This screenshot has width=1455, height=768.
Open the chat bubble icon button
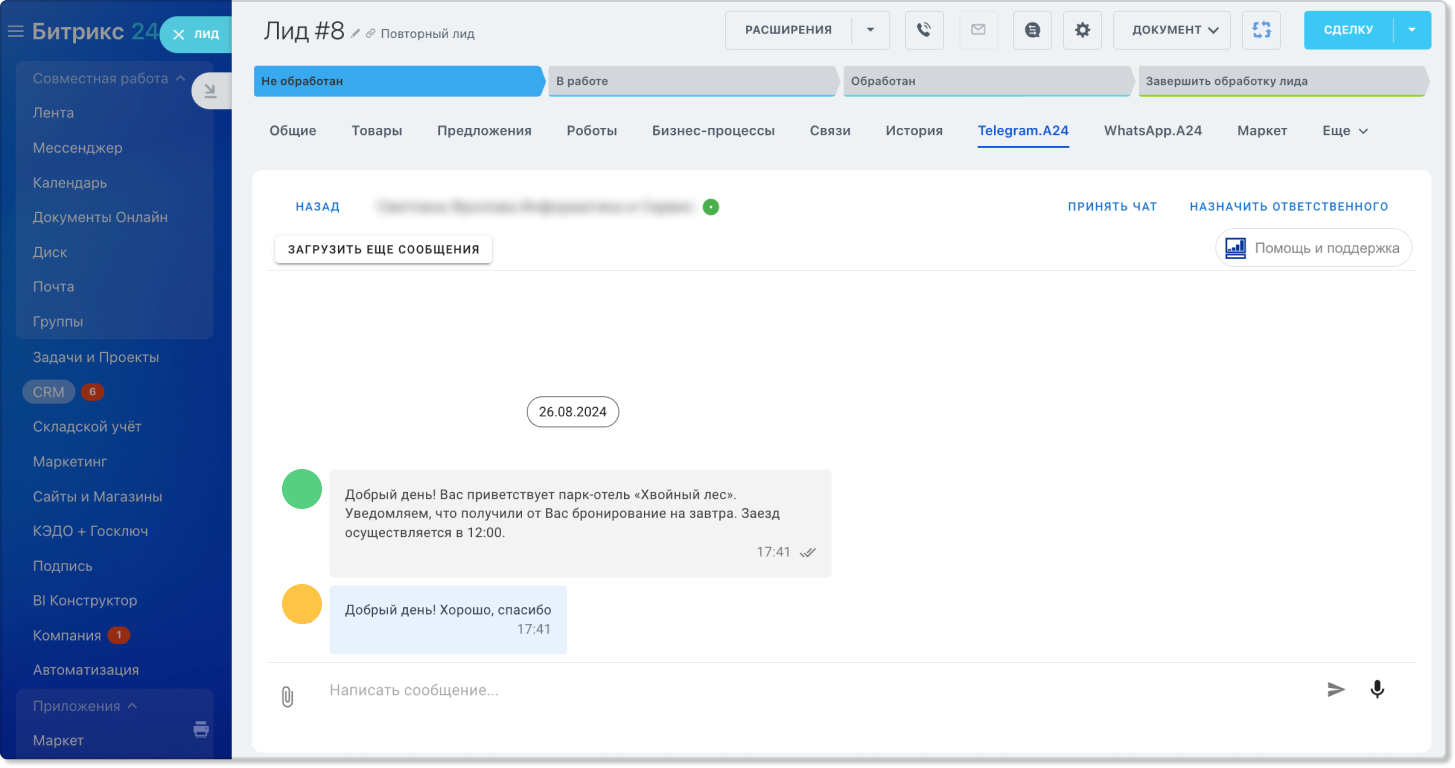tap(1032, 30)
